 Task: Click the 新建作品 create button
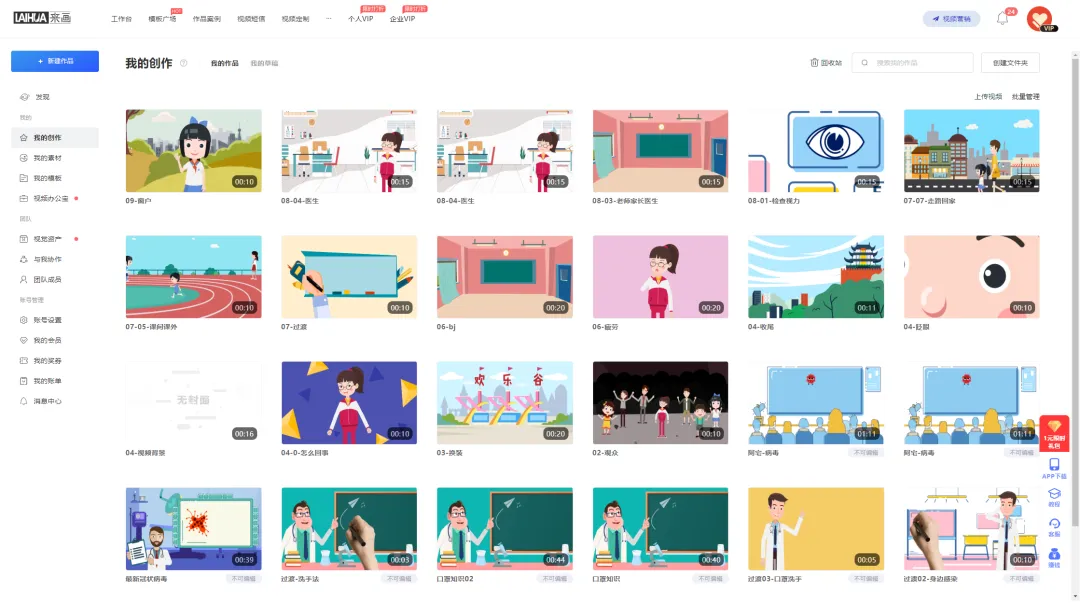54,61
